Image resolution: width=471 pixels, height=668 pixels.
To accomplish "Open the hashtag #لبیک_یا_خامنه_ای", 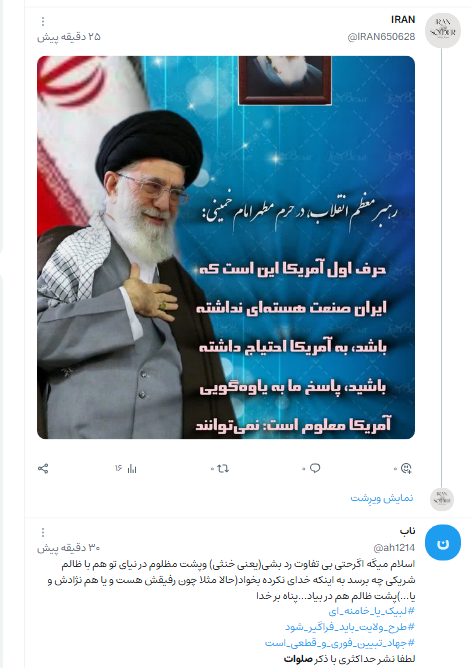I will tap(371, 611).
